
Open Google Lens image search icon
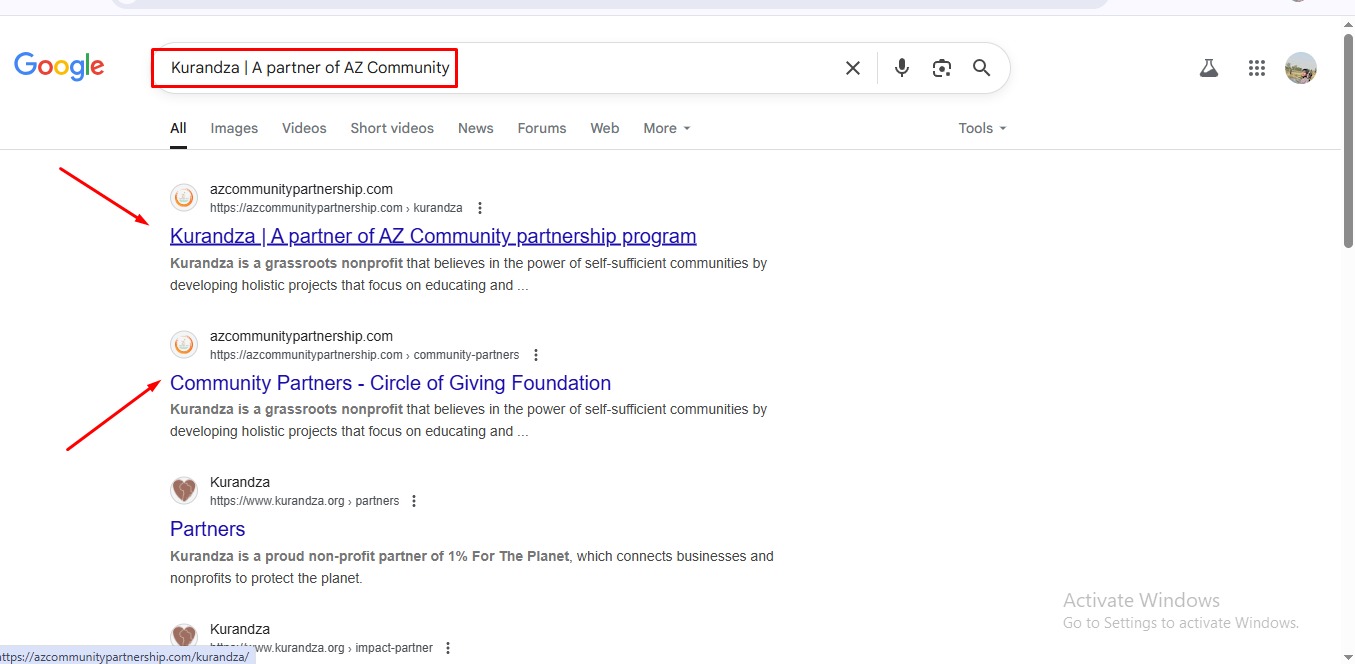(941, 68)
